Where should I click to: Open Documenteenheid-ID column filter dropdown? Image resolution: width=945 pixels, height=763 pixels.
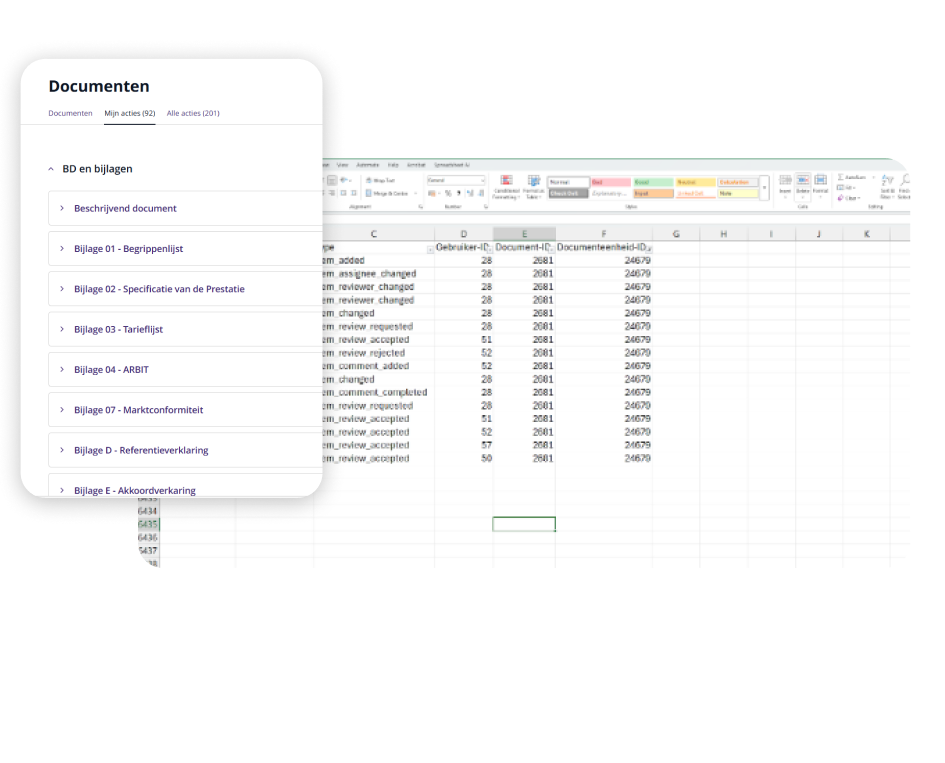pos(648,249)
